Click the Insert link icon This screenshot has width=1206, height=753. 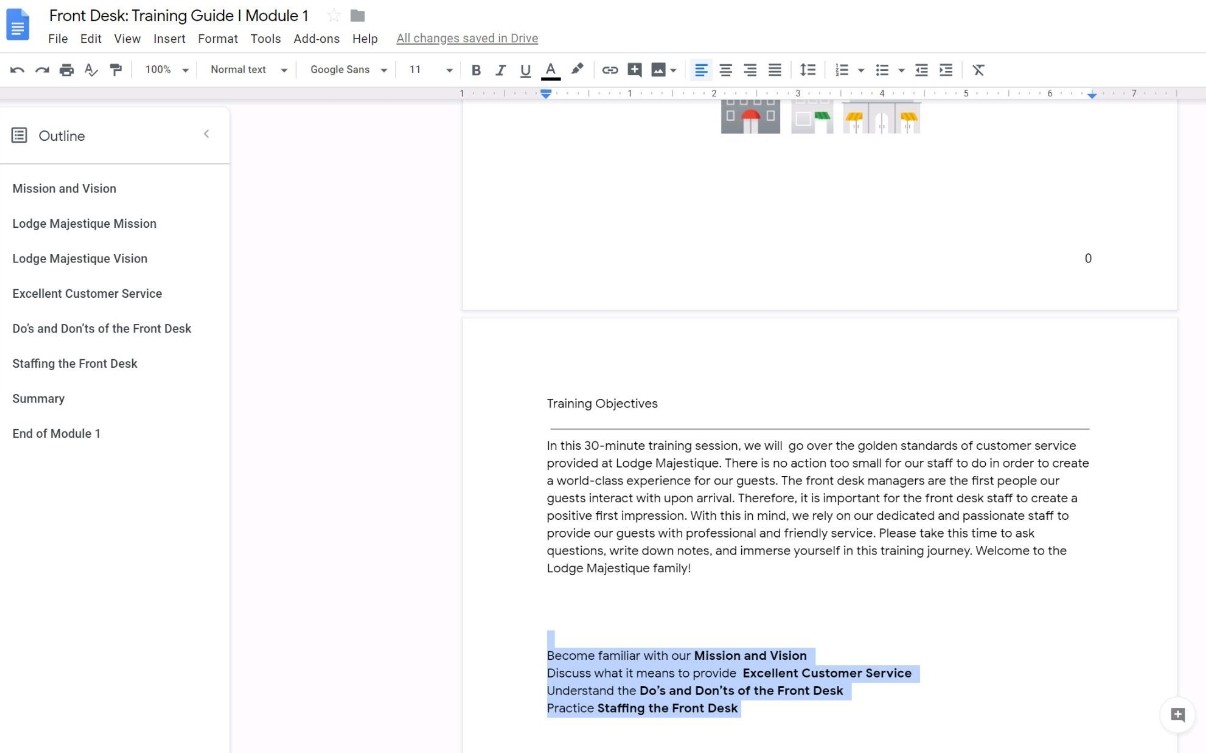[x=610, y=70]
